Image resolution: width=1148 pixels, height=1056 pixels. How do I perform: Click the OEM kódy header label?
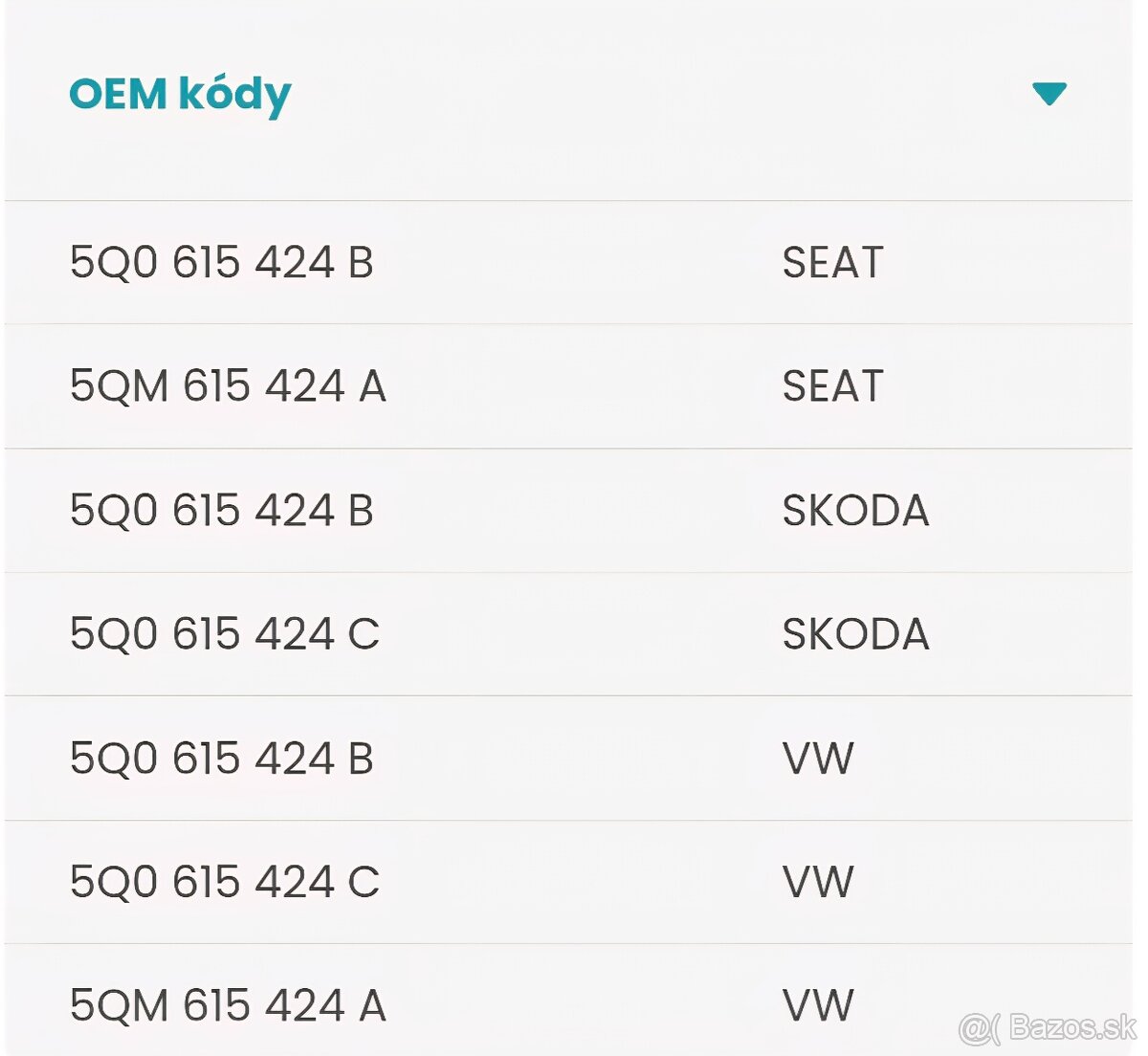point(180,92)
